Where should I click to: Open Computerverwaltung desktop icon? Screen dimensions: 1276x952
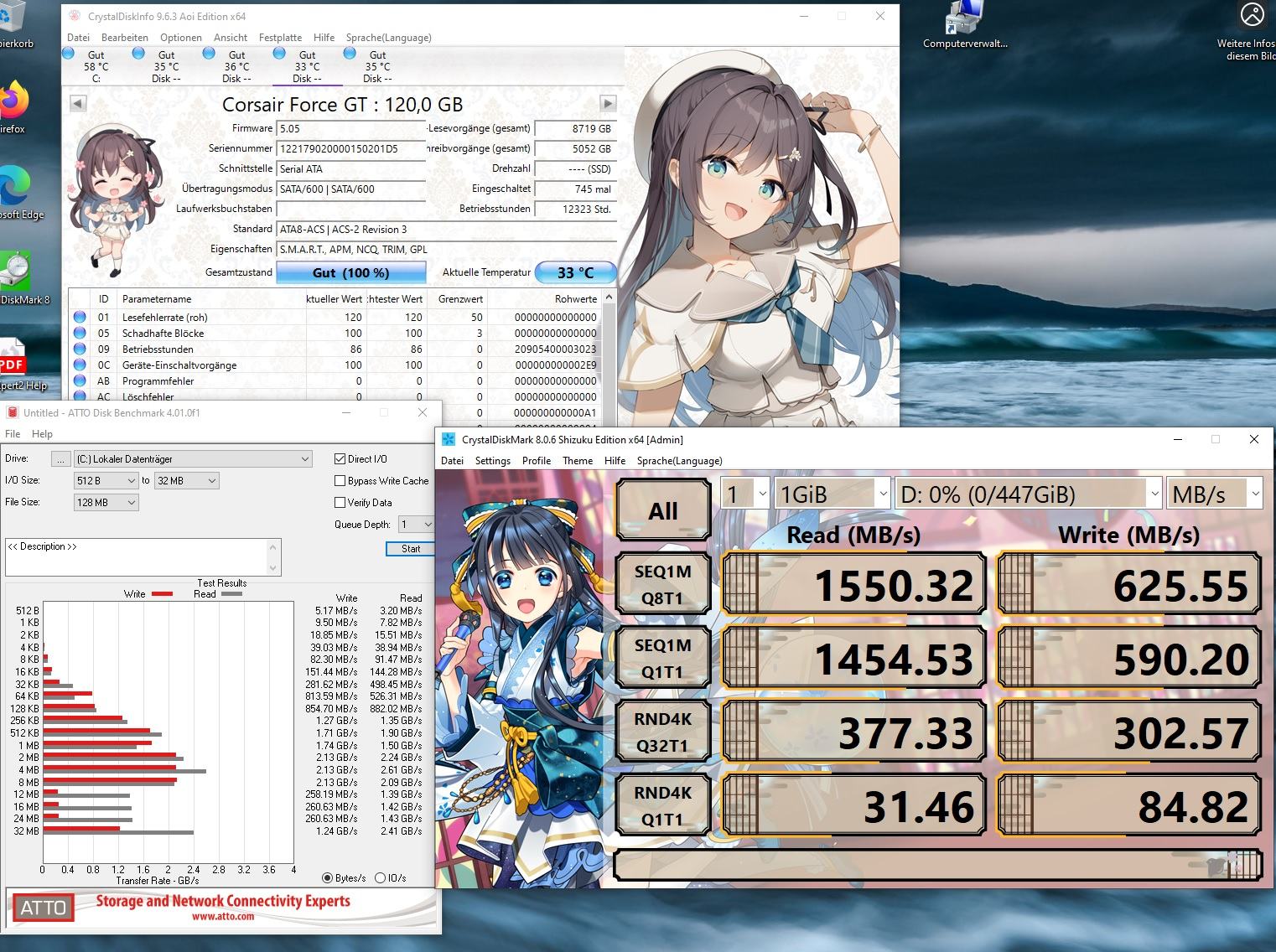pyautogui.click(x=965, y=25)
